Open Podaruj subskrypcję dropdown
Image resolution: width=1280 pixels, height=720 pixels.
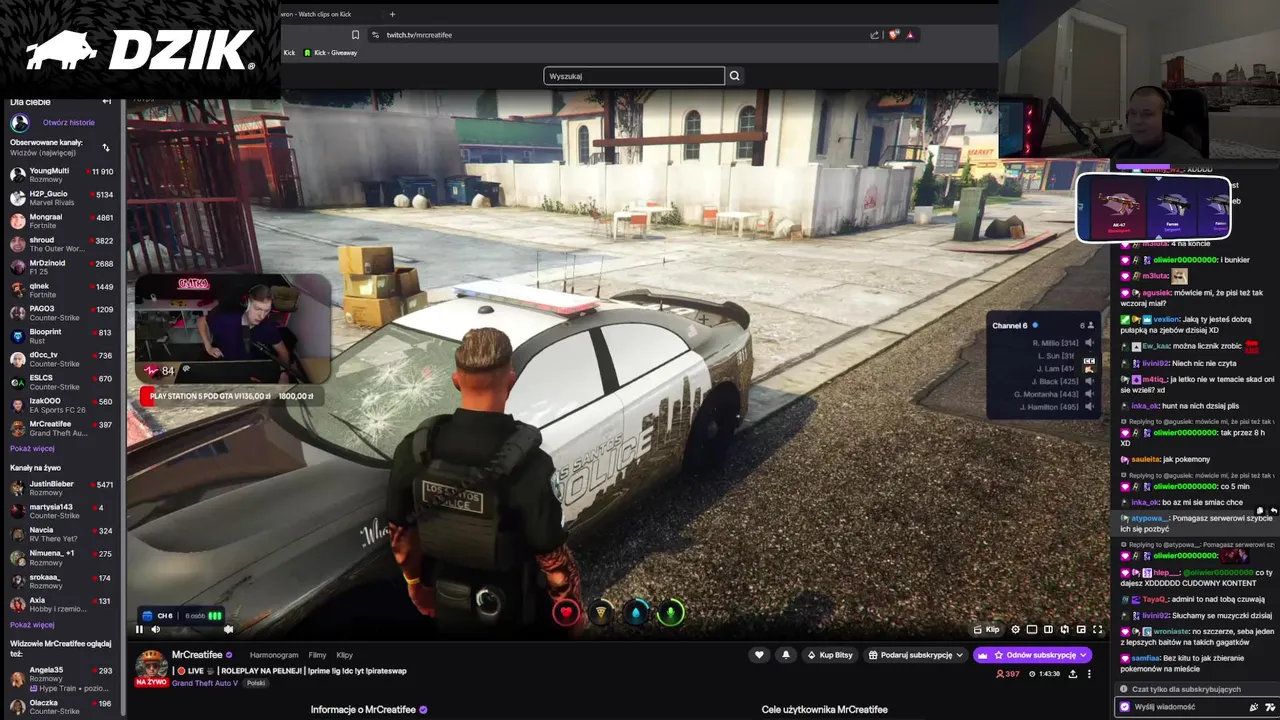(916, 655)
